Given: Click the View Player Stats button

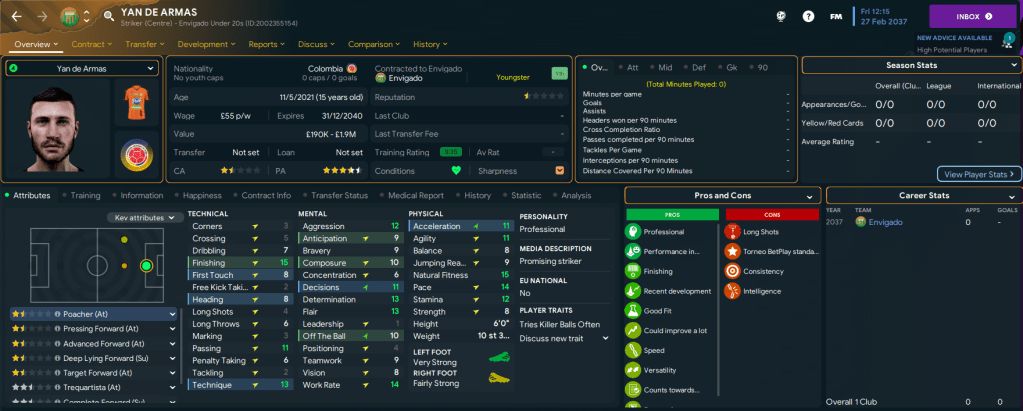Looking at the screenshot, I should [979, 174].
